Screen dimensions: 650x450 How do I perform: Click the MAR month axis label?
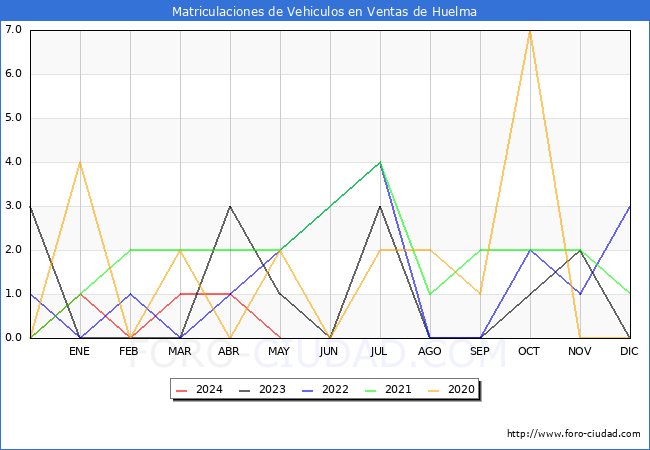click(x=179, y=351)
